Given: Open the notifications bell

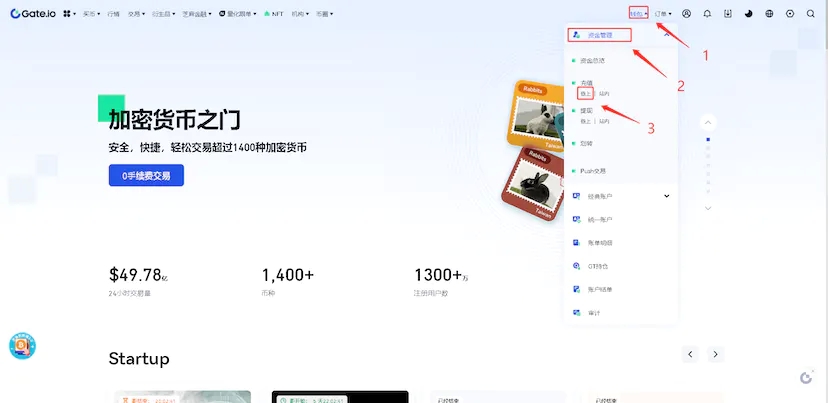Looking at the screenshot, I should tap(707, 14).
